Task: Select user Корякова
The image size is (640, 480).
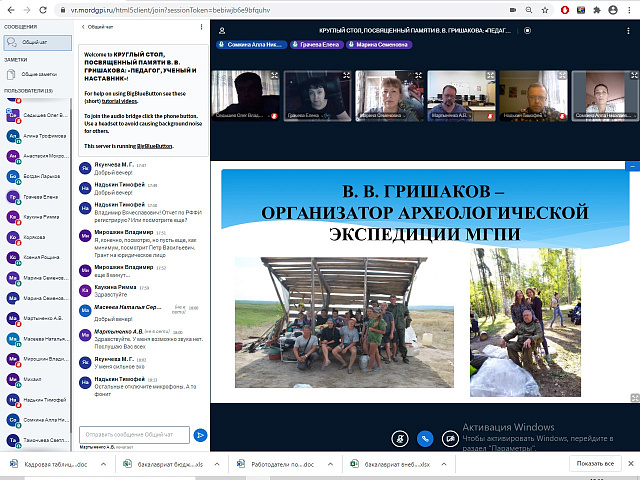Action: [38, 237]
